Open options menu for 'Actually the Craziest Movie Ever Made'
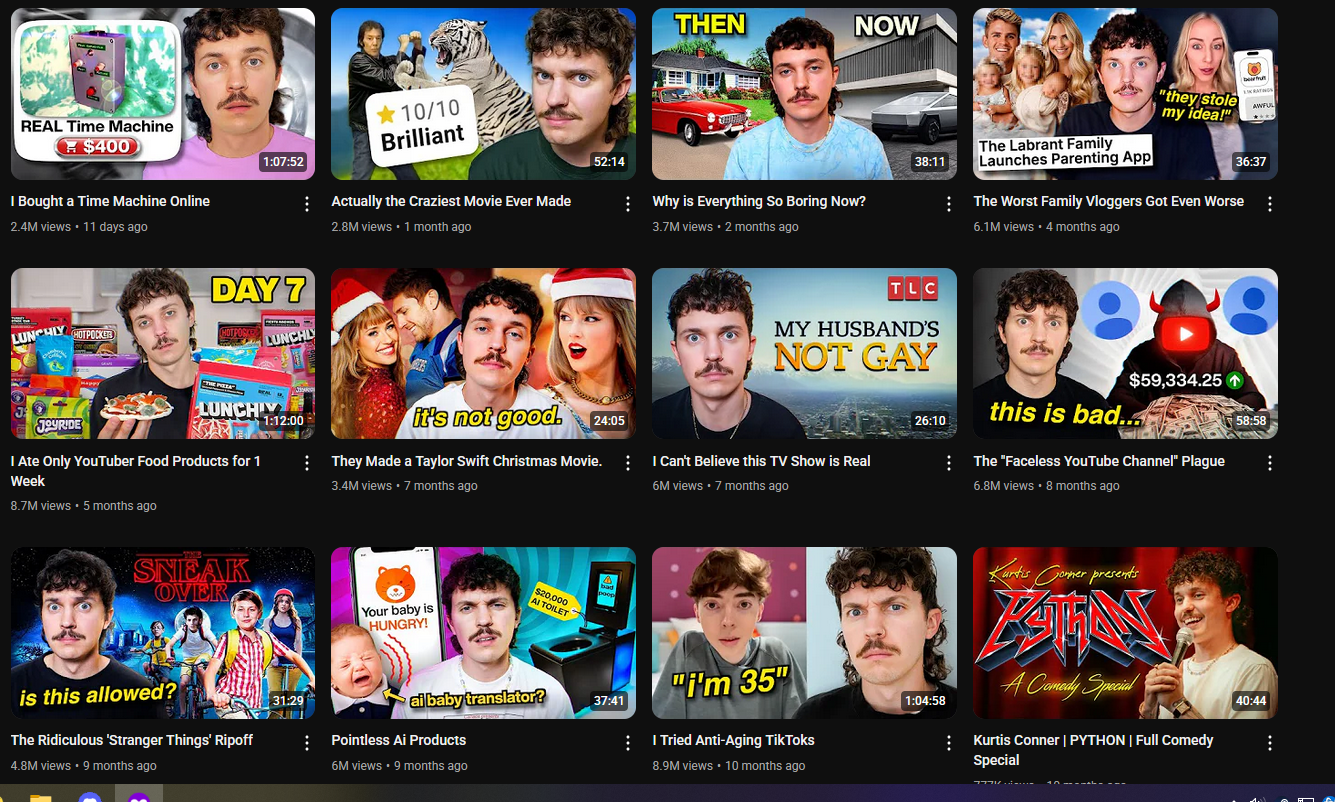This screenshot has height=802, width=1335. pyautogui.click(x=628, y=204)
